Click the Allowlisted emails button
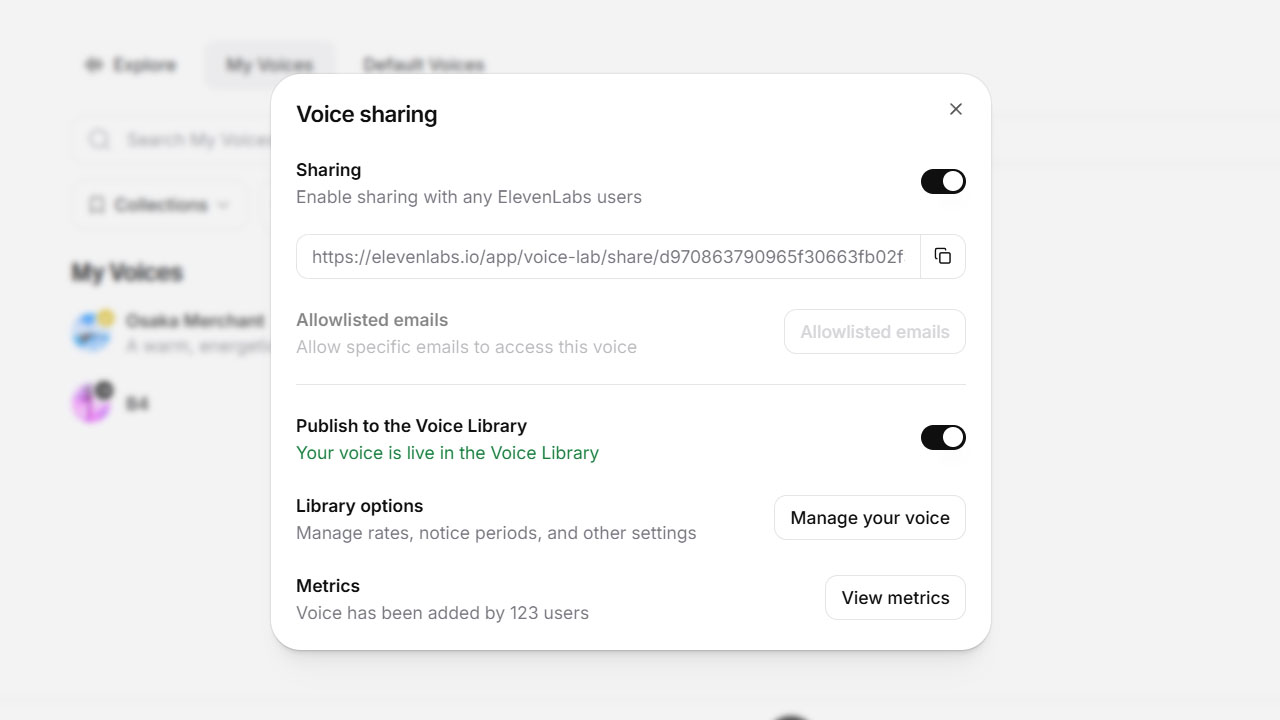1280x720 pixels. [874, 332]
